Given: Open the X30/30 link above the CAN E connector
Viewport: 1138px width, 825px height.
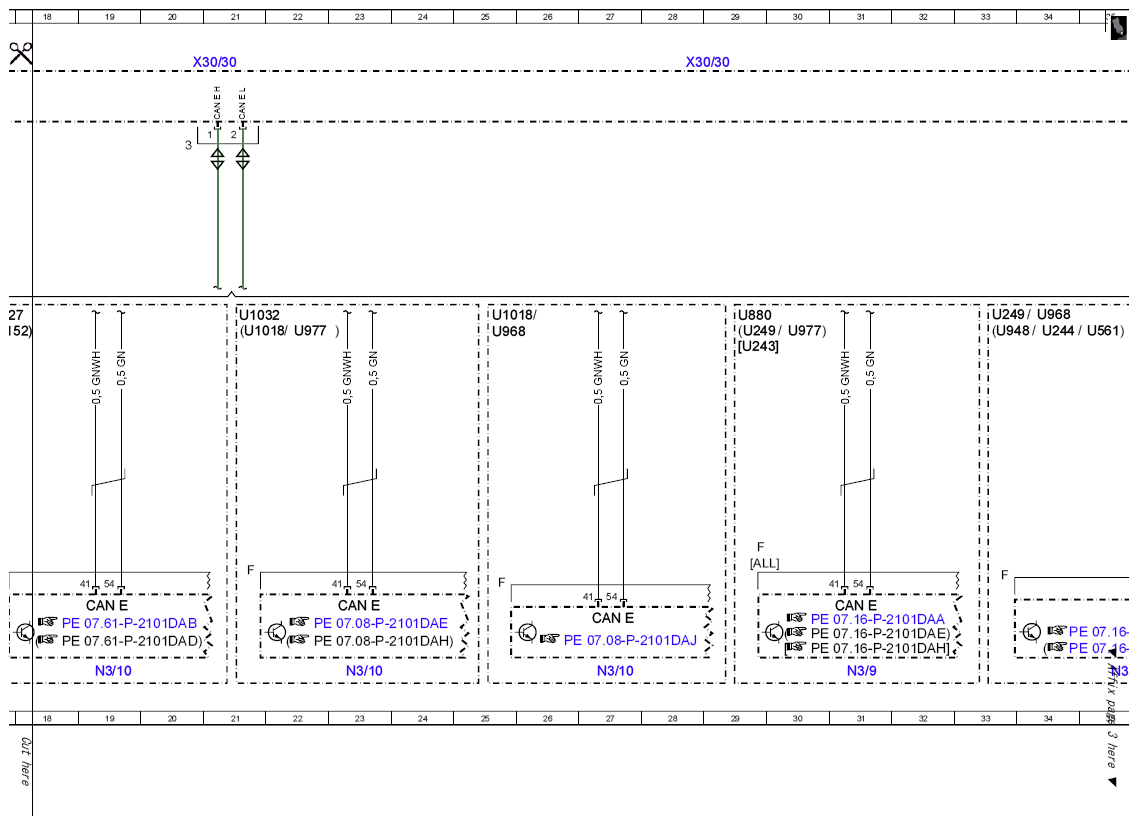Looking at the screenshot, I should [x=215, y=62].
